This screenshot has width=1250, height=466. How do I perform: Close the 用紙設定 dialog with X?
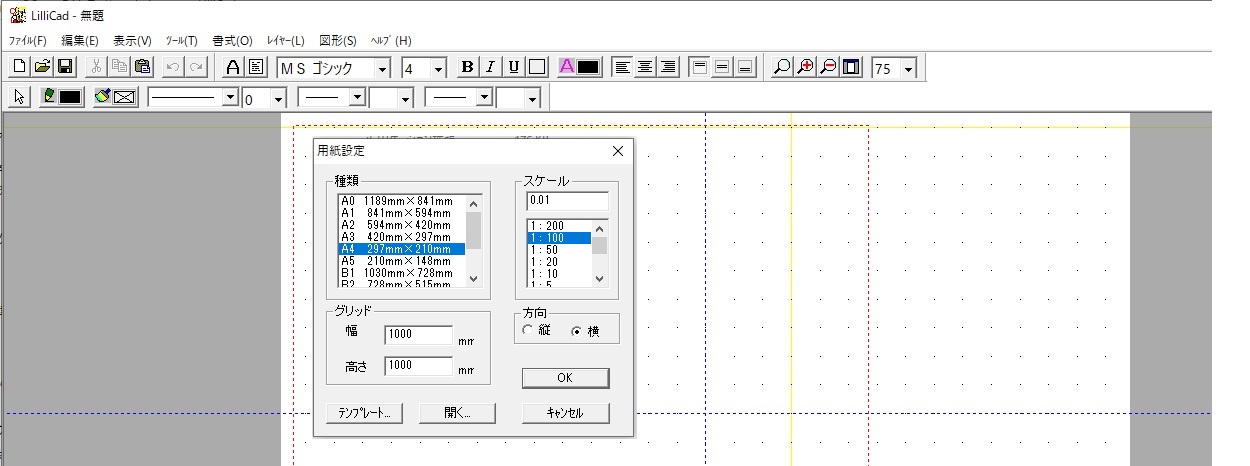click(617, 151)
